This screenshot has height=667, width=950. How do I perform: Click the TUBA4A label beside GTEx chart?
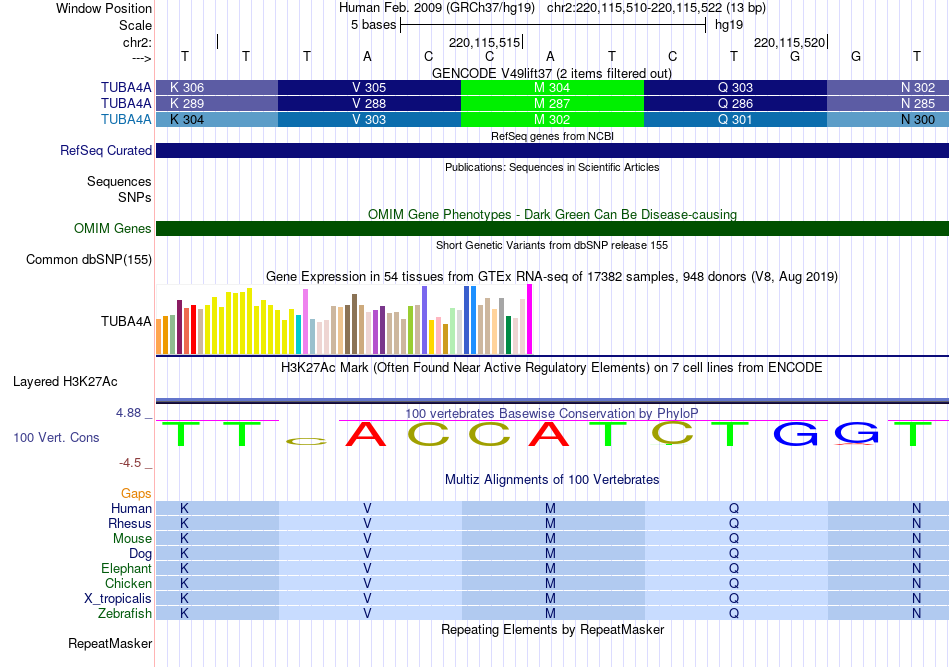point(126,321)
